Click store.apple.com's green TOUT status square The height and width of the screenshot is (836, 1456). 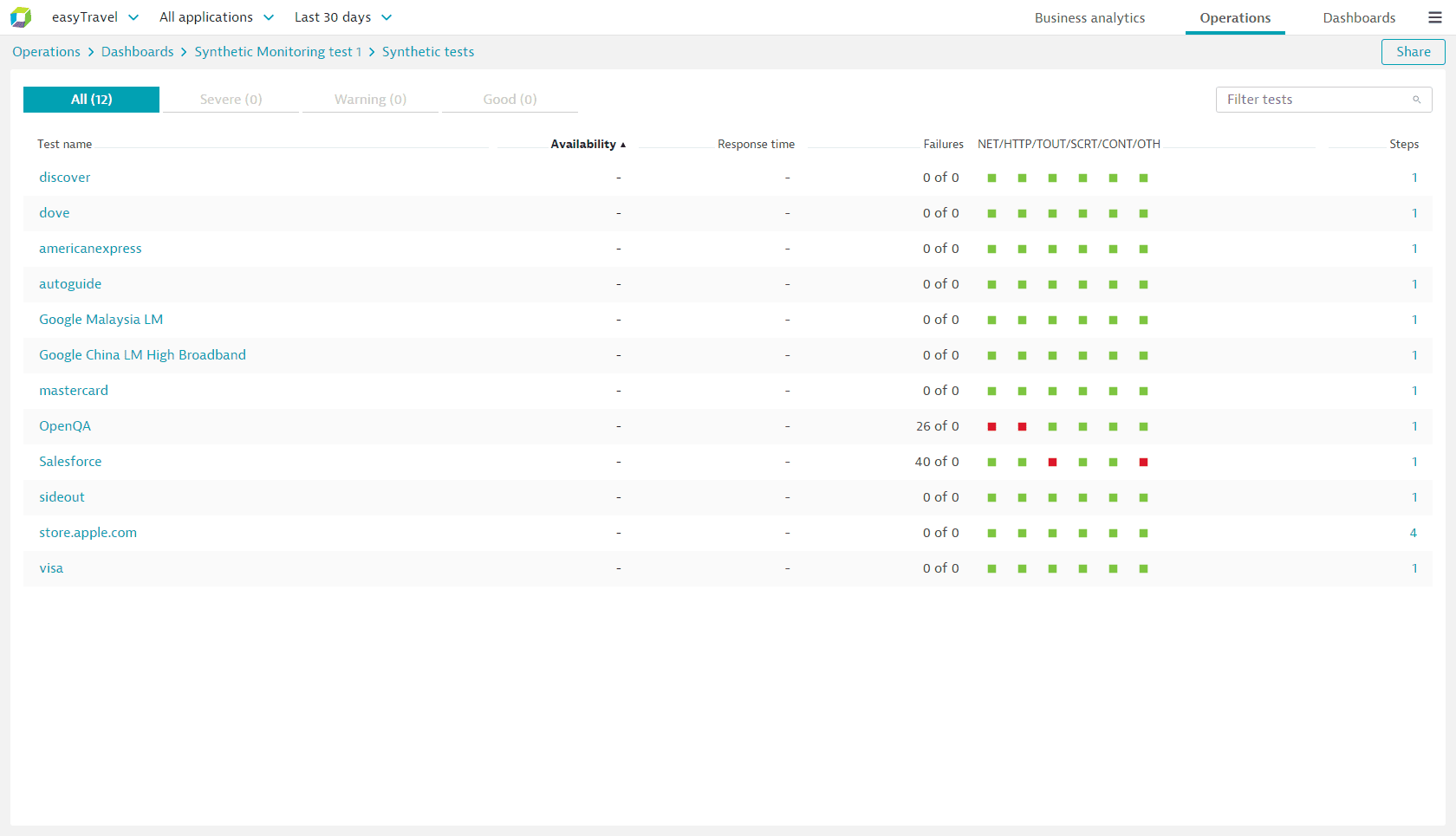[x=1053, y=533]
